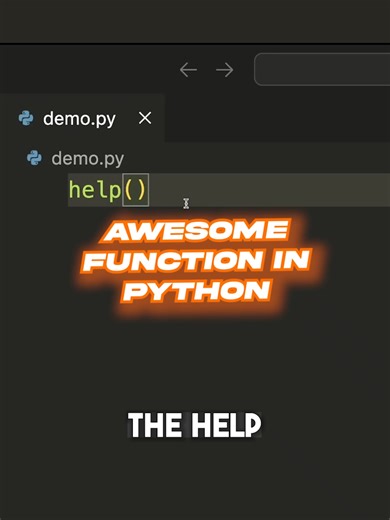The height and width of the screenshot is (520, 390).
Task: Place cursor inside help() parentheses
Action: [135, 190]
